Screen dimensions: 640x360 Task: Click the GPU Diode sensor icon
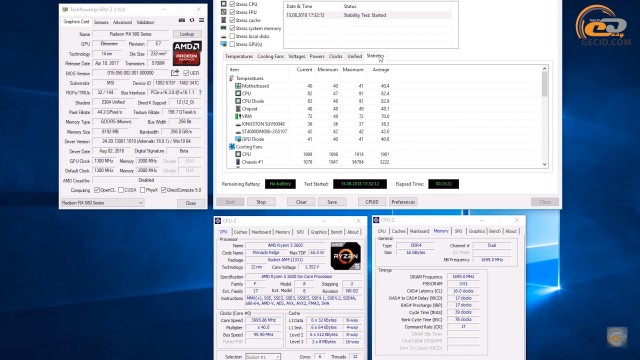click(x=238, y=139)
